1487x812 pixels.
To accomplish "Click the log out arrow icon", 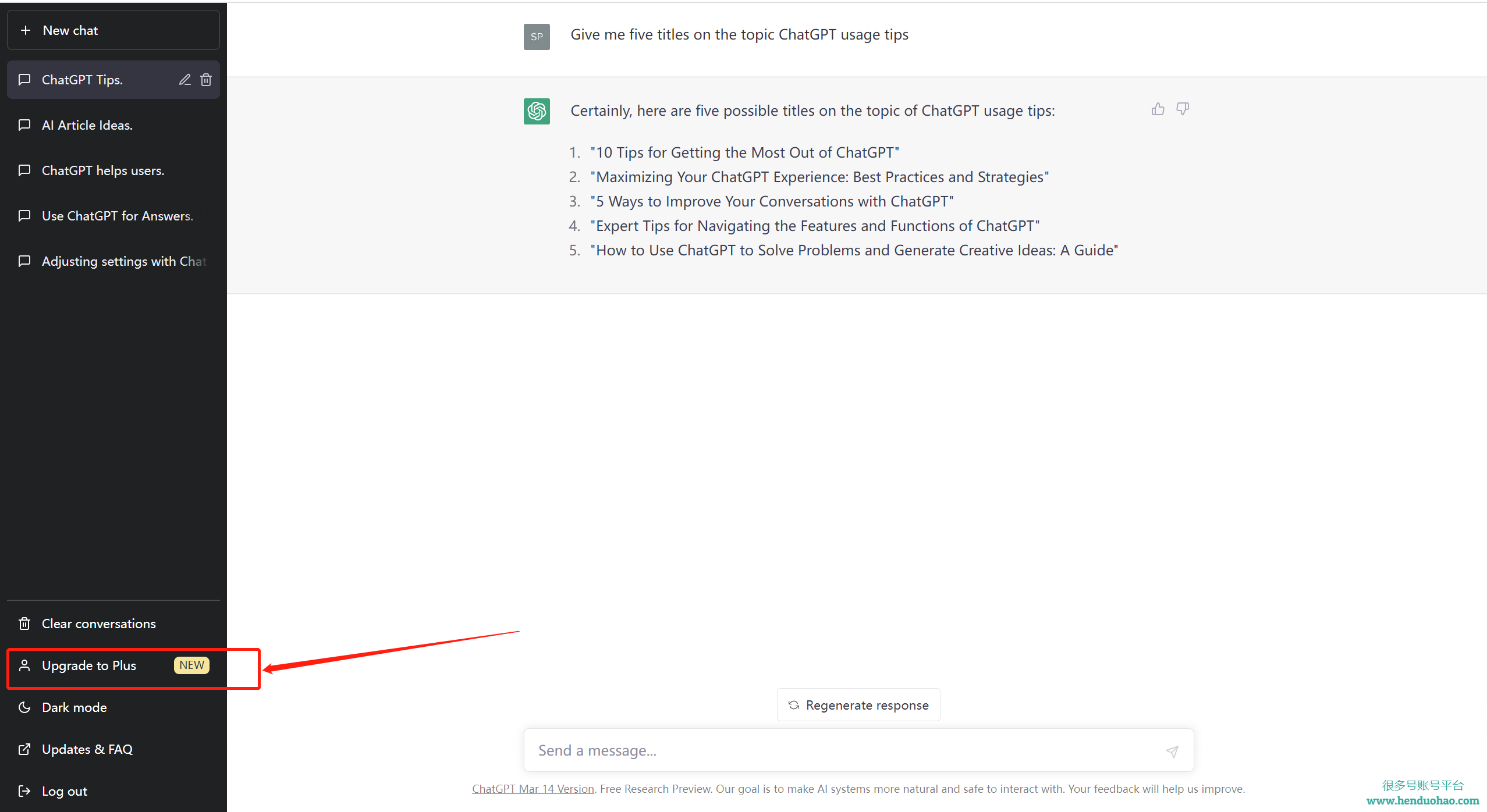I will coord(24,791).
